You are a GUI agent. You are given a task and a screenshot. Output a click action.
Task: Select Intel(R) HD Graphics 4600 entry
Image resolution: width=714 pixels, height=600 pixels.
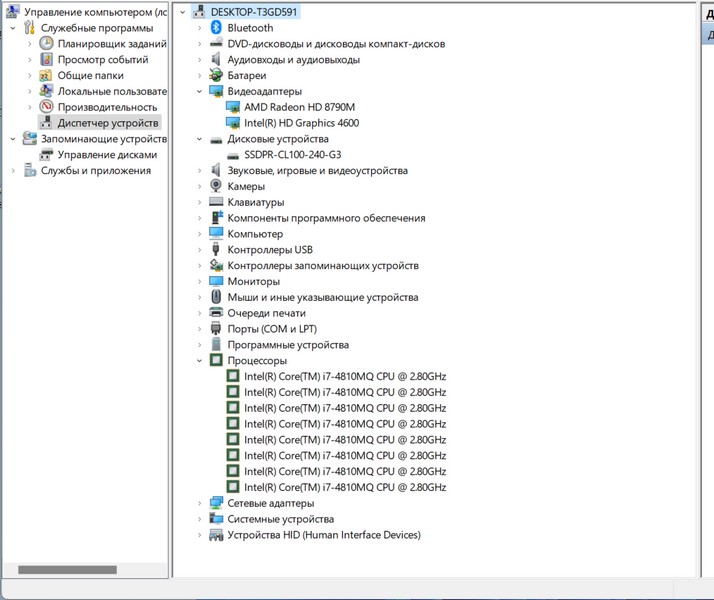[x=301, y=123]
